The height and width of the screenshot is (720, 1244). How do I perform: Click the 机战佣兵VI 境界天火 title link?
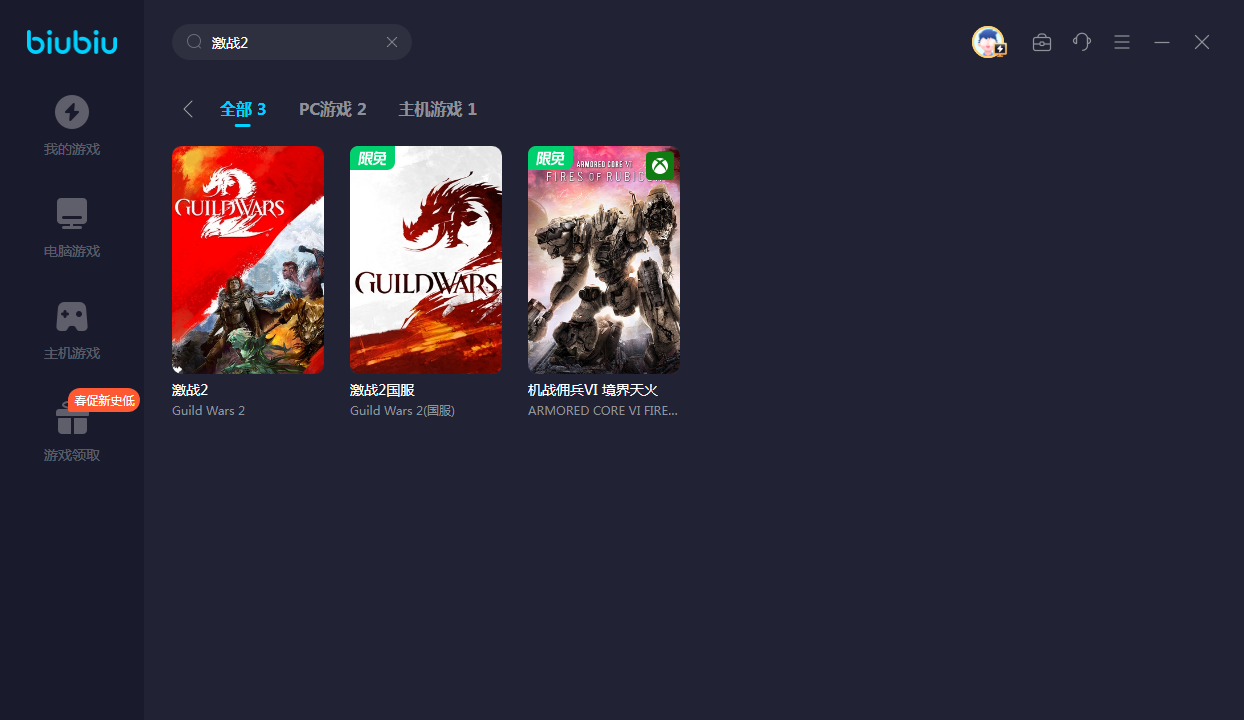coord(593,390)
